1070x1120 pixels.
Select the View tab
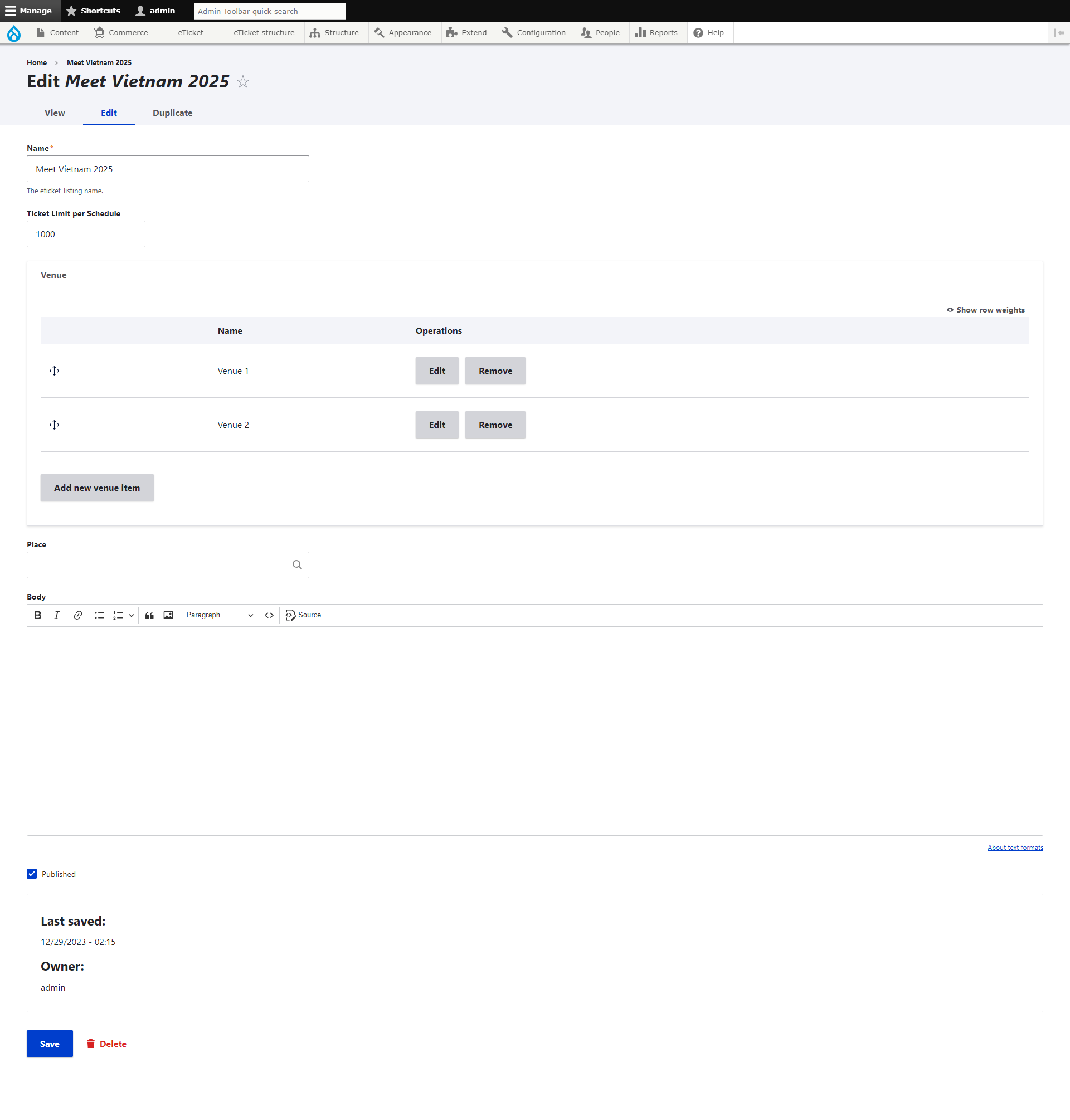click(x=54, y=112)
